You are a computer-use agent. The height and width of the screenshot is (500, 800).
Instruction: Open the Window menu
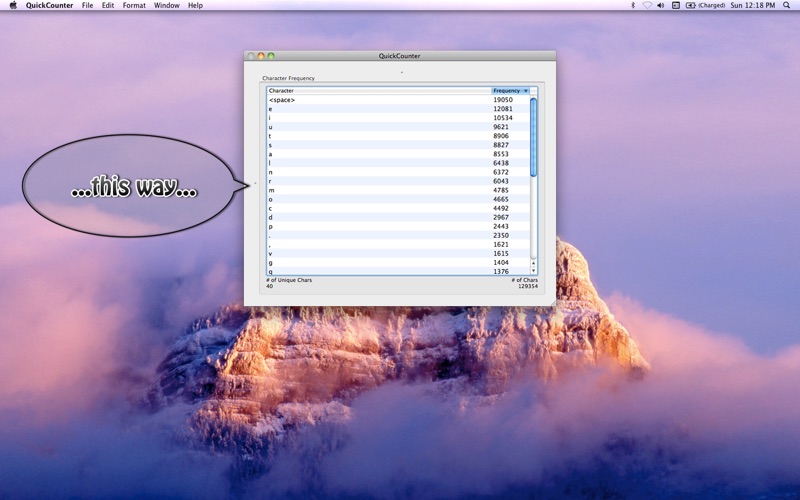[x=167, y=5]
